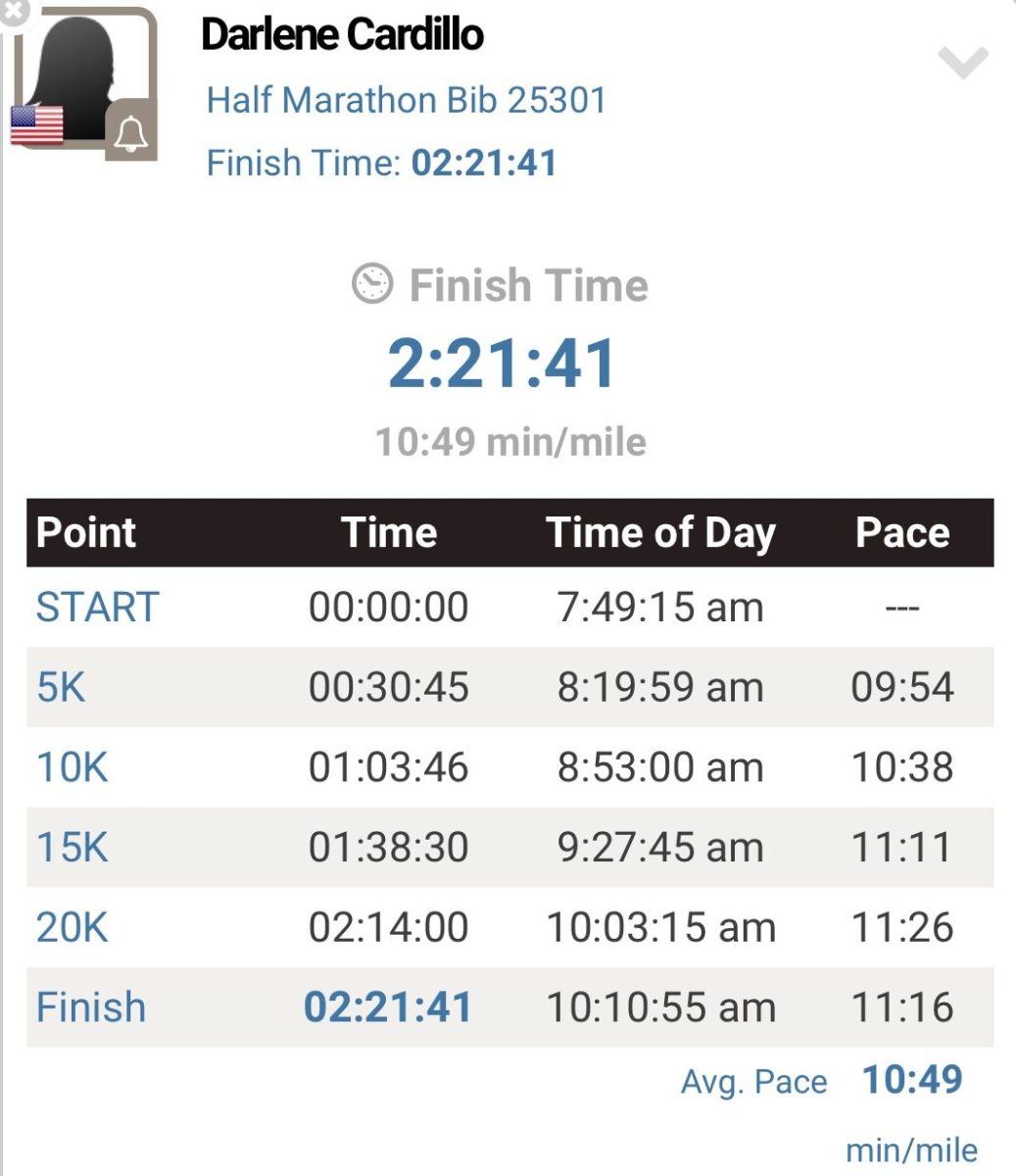The height and width of the screenshot is (1176, 1016).
Task: Select the 20K split point
Action: [x=72, y=927]
